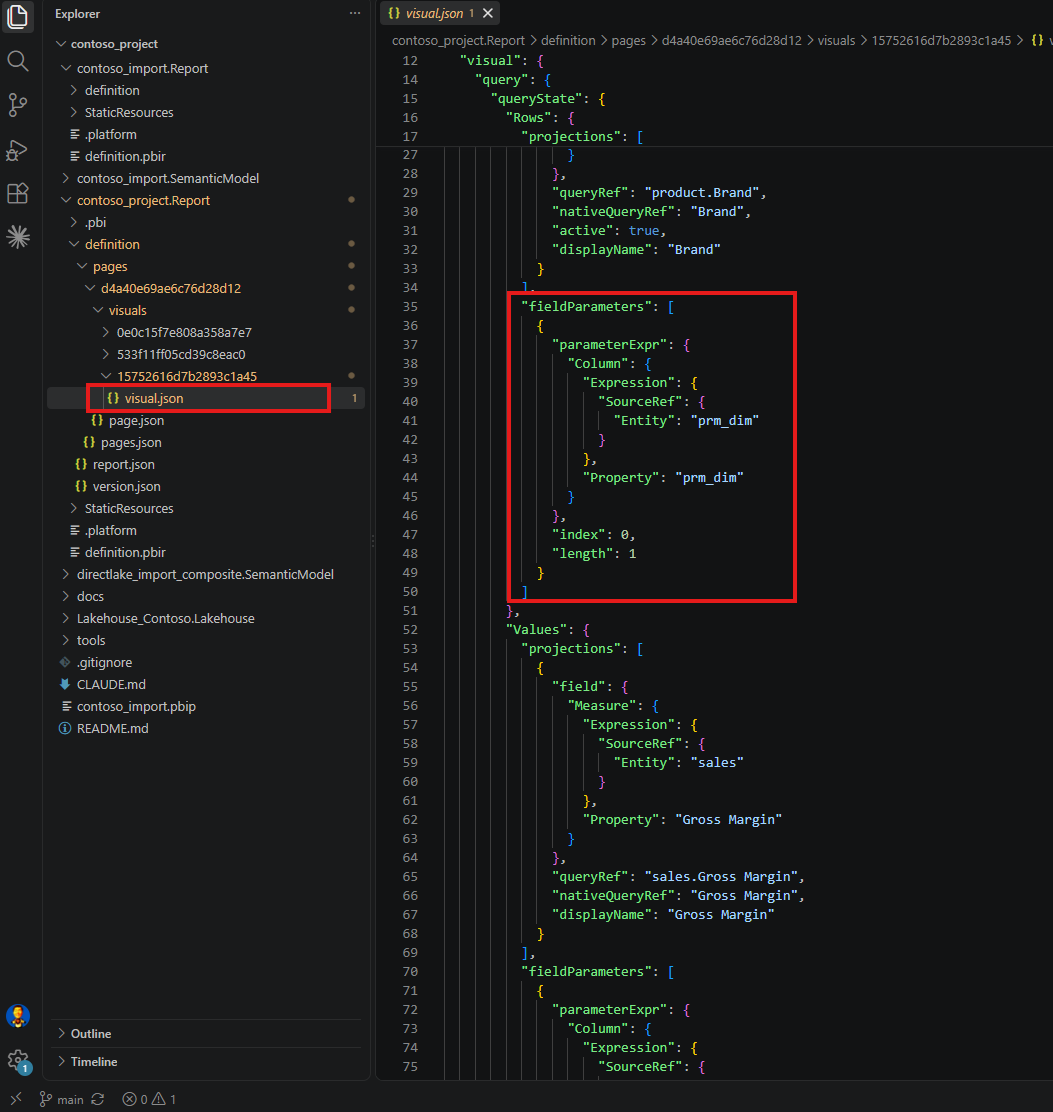Click the definition breadcrumb

click(x=568, y=40)
